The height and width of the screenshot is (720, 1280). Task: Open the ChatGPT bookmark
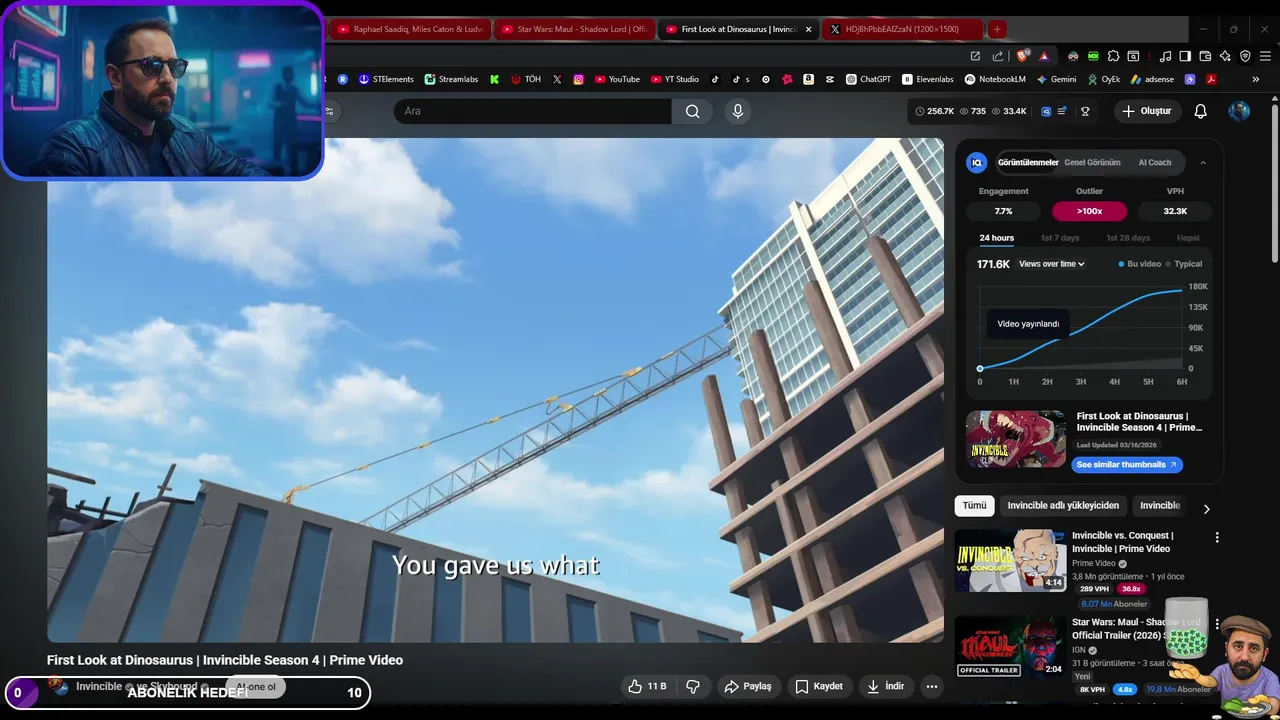coord(868,79)
